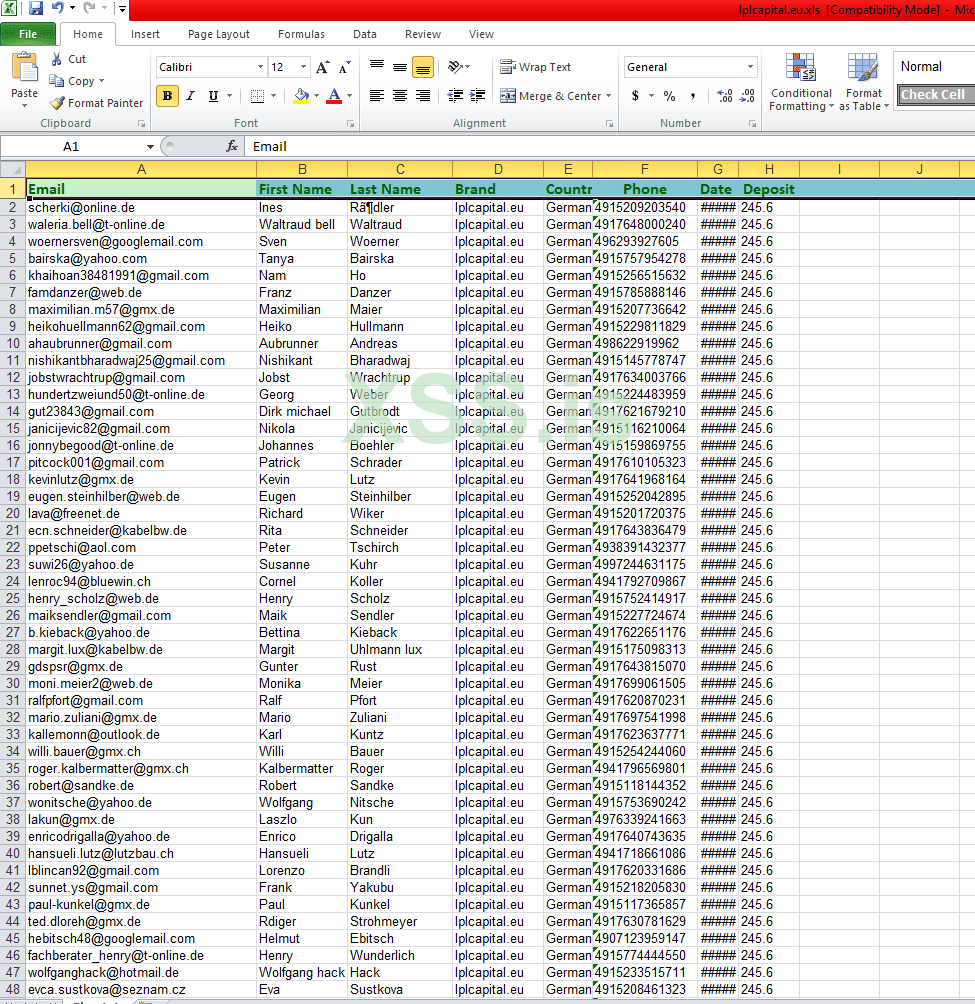This screenshot has width=975, height=1004.
Task: Toggle Italic formatting
Action: 190,96
